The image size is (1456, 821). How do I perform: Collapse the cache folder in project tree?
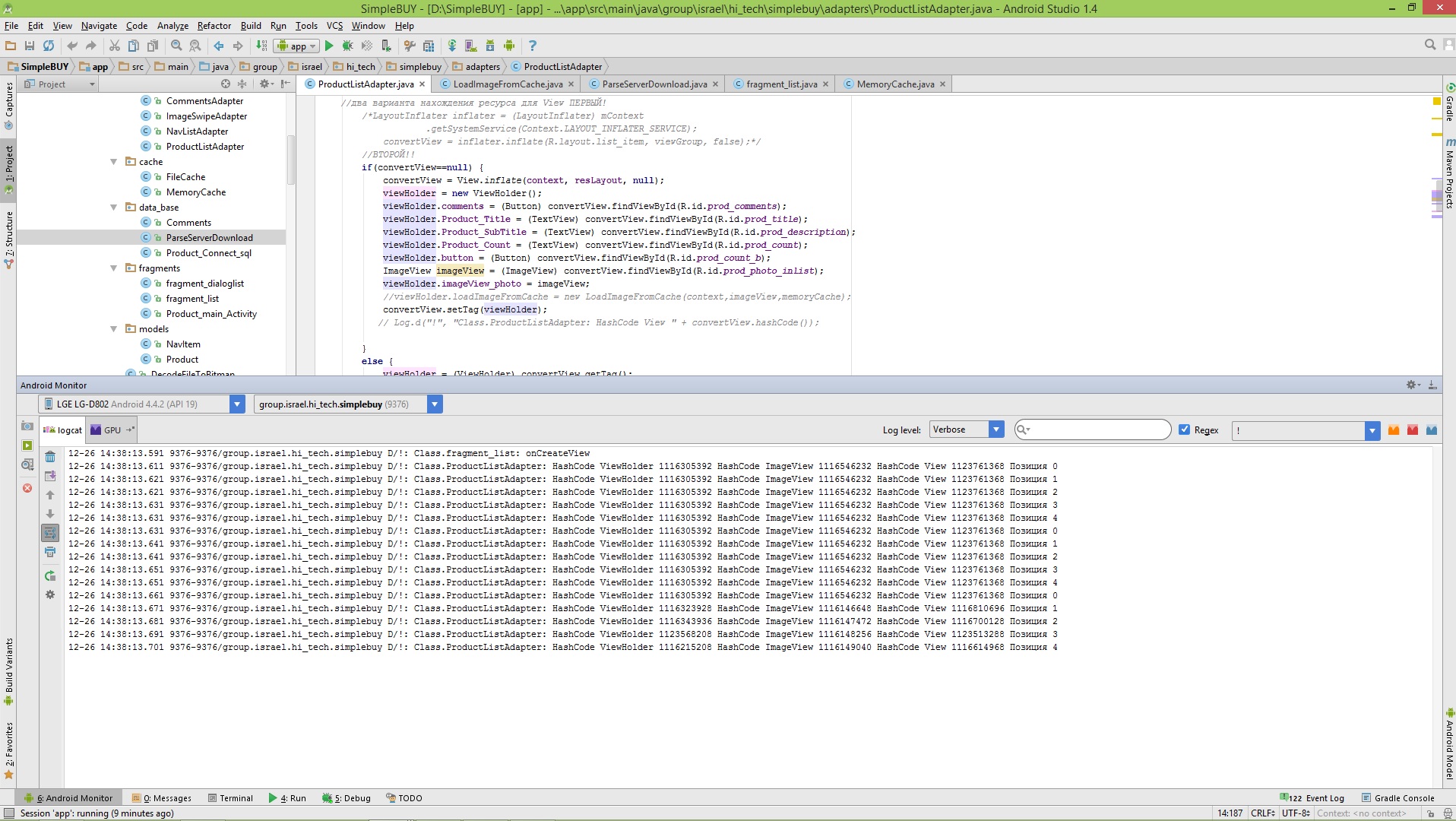click(x=113, y=162)
